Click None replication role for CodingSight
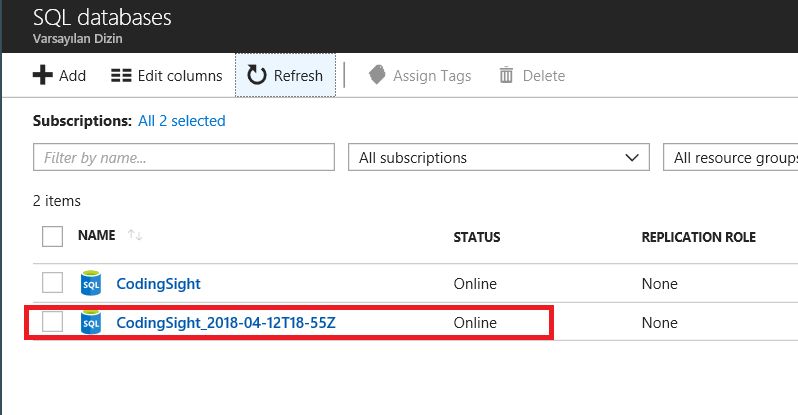 tap(660, 284)
